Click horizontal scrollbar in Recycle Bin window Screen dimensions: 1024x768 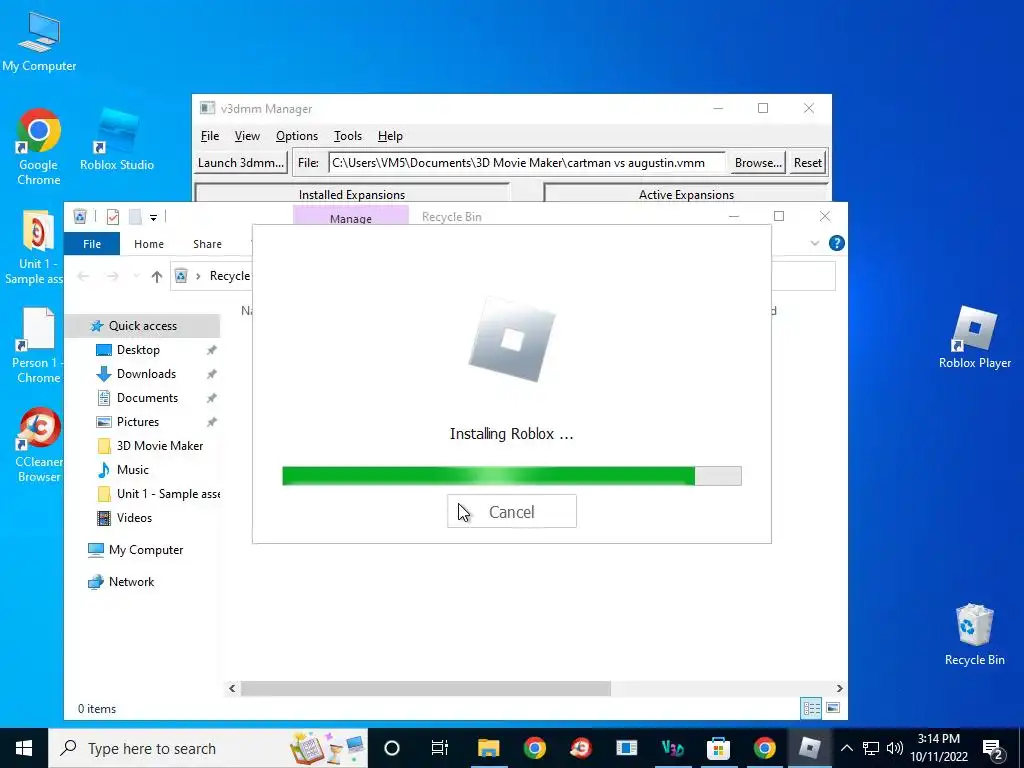click(x=425, y=688)
